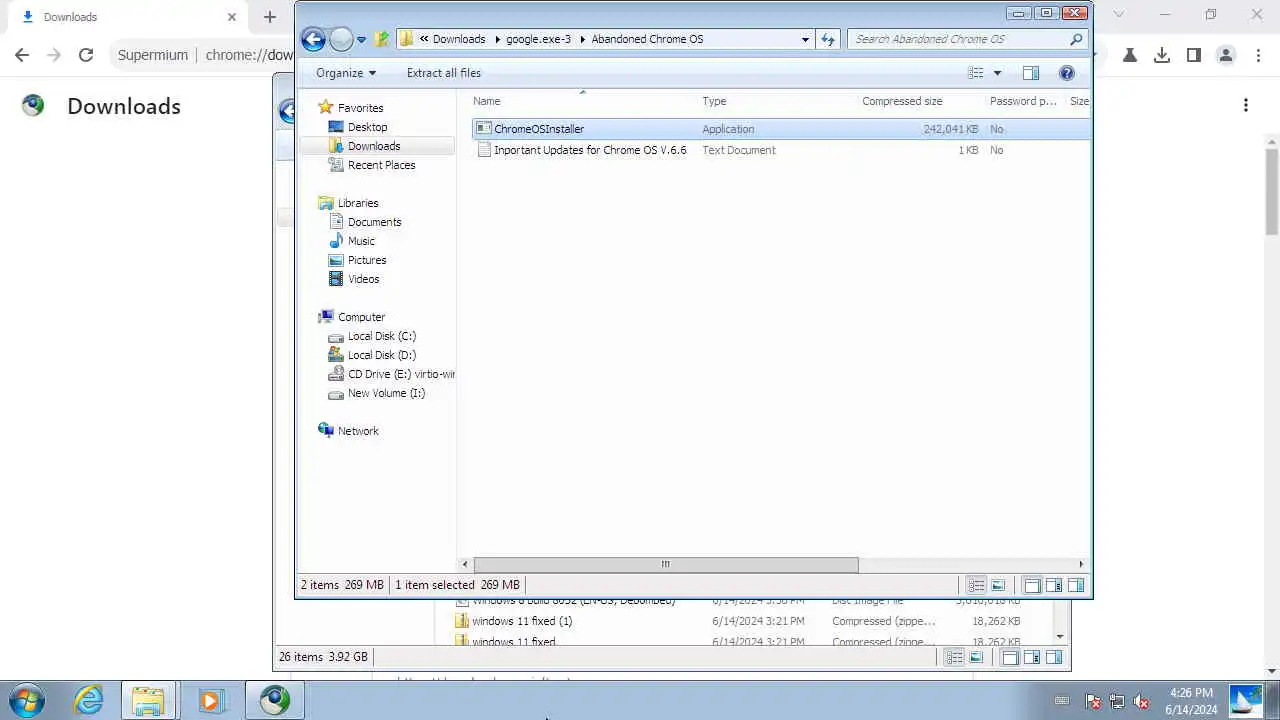Image resolution: width=1280 pixels, height=720 pixels.
Task: Switch to details view in front window status bar
Action: (976, 585)
